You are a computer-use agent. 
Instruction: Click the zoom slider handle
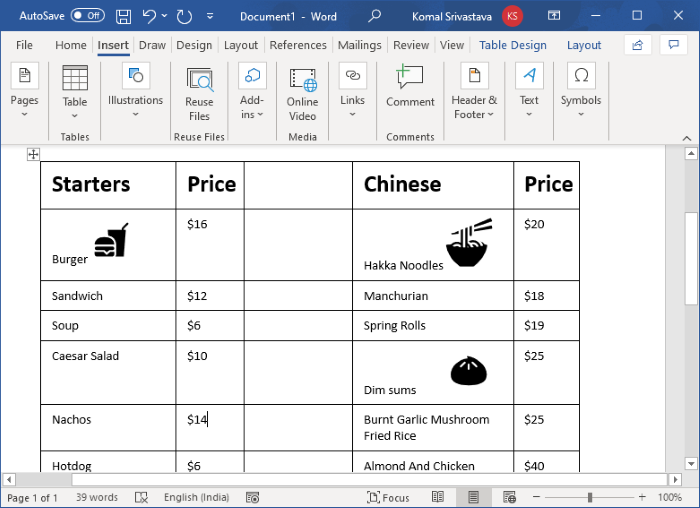[590, 497]
